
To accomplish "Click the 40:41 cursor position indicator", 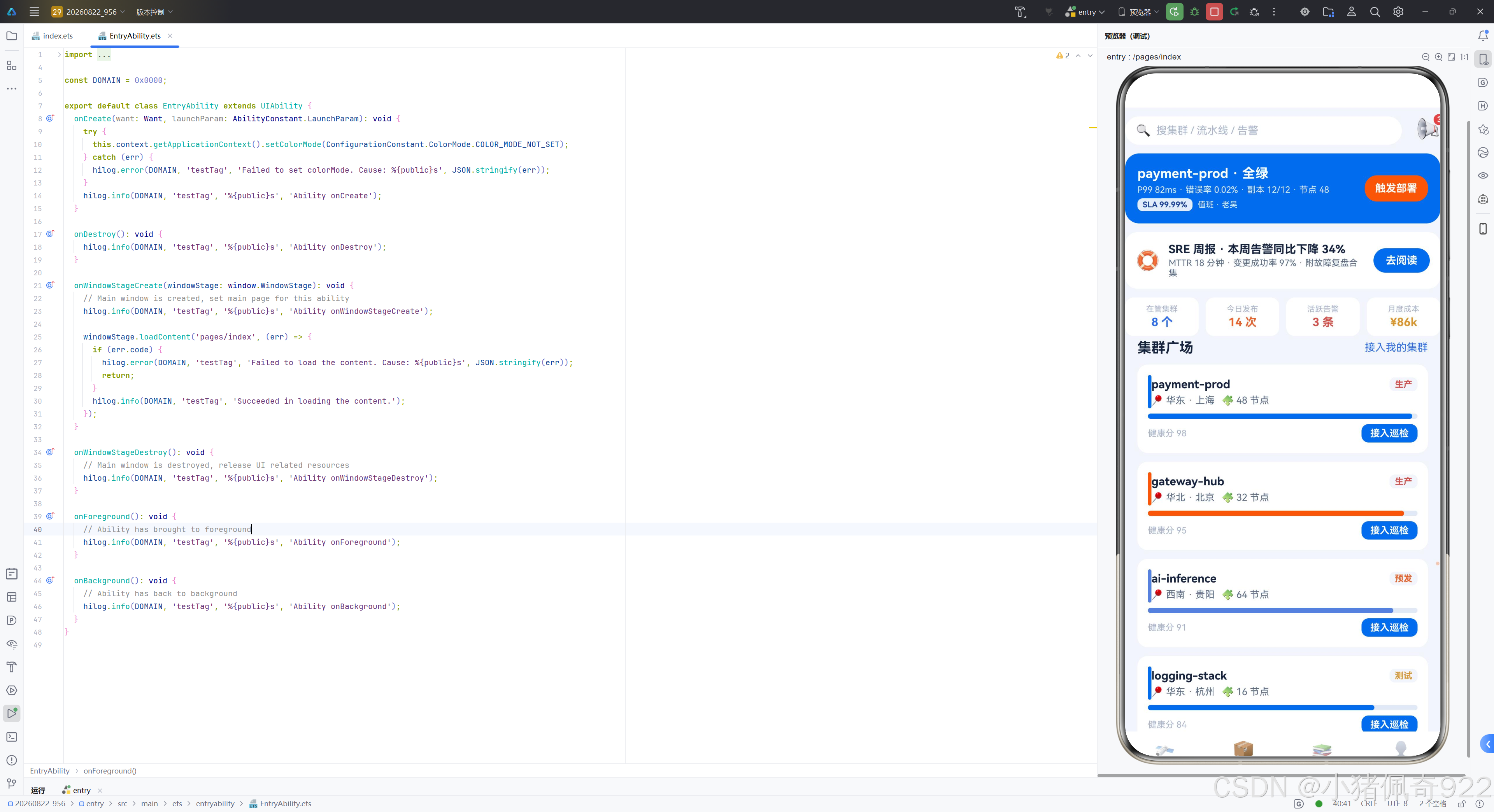I will click(1341, 803).
